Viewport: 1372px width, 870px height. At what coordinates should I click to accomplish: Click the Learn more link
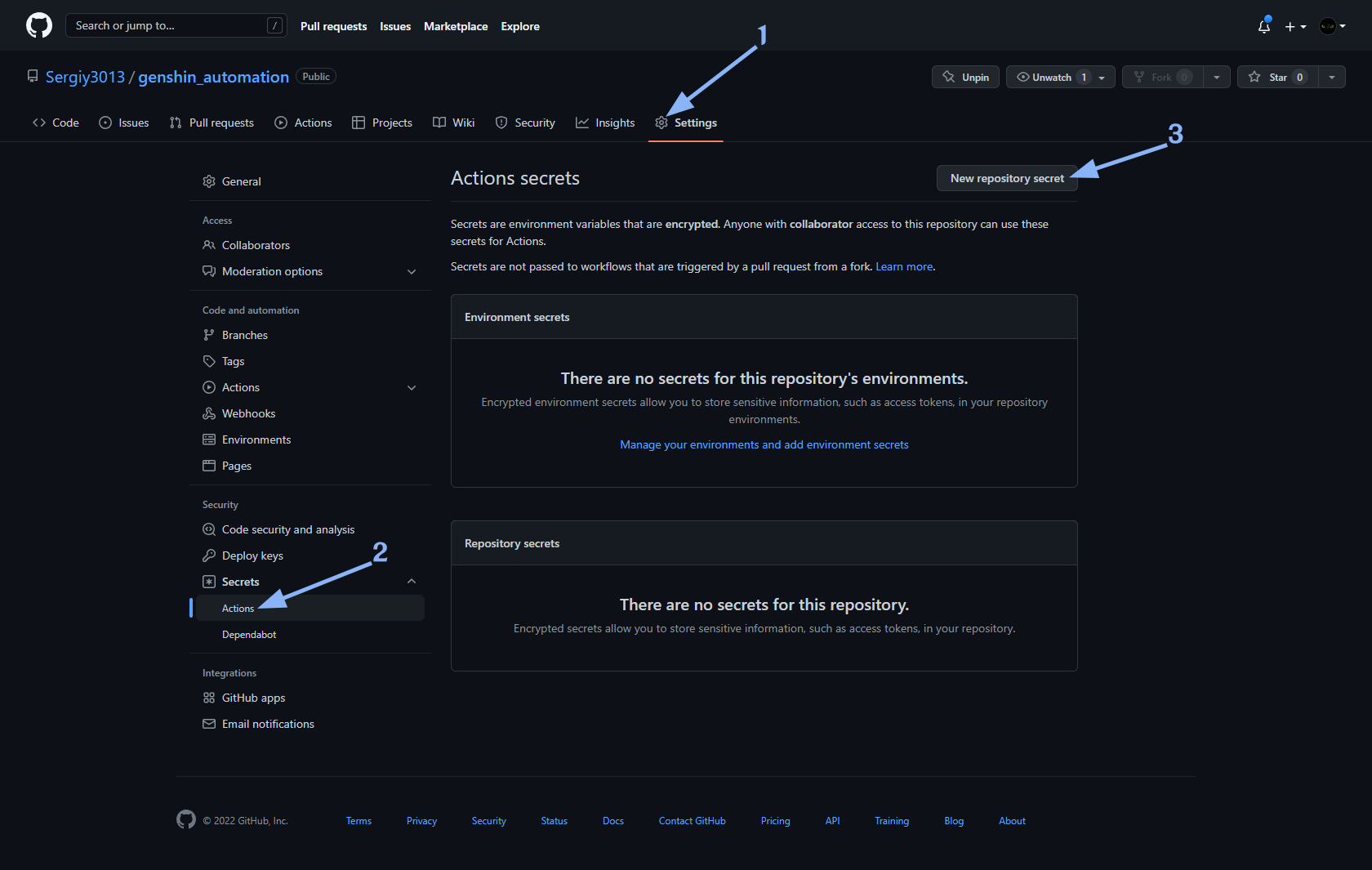[x=904, y=266]
